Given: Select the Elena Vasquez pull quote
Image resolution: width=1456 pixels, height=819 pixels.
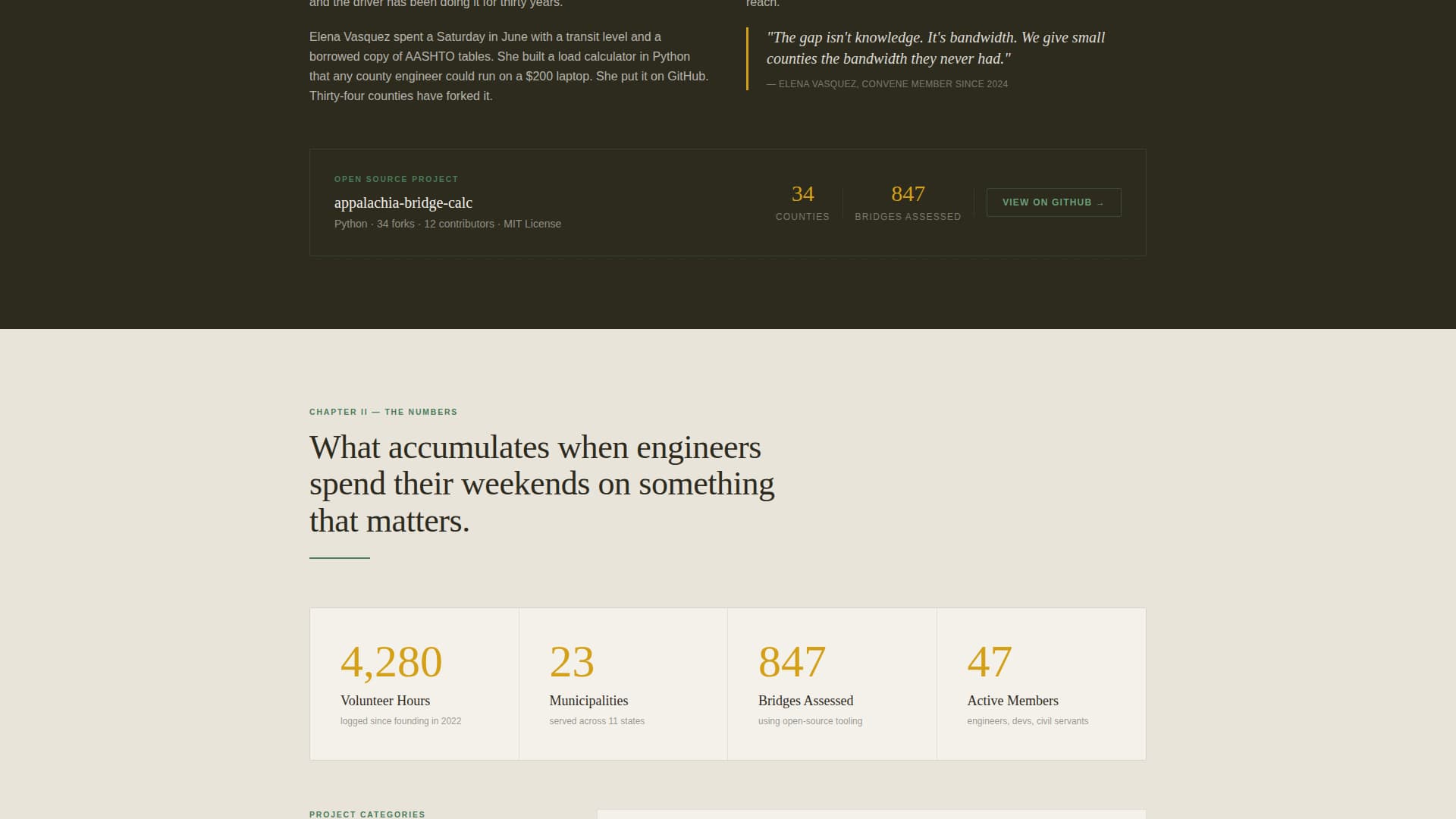Looking at the screenshot, I should pos(936,48).
